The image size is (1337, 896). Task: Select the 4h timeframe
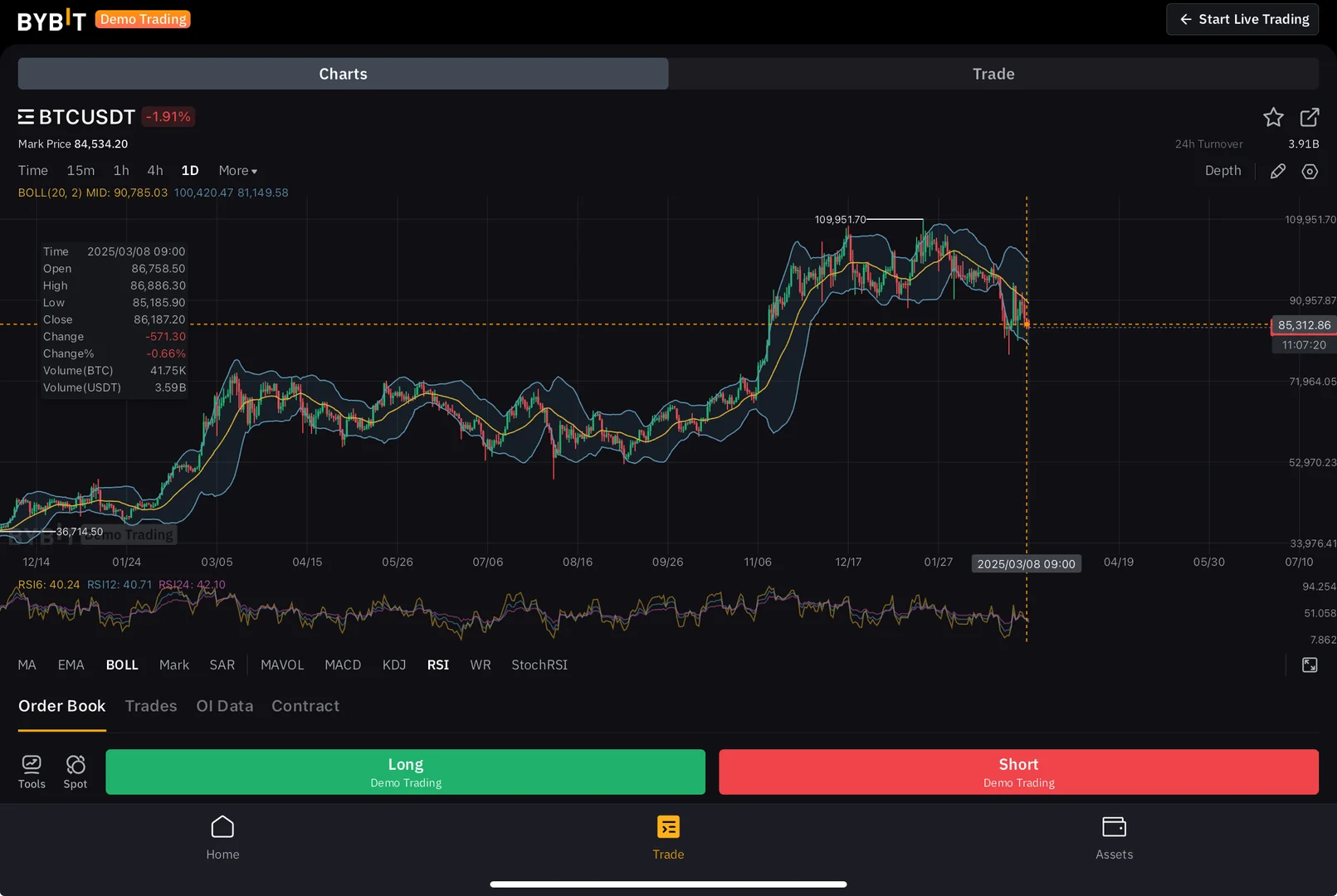(155, 171)
